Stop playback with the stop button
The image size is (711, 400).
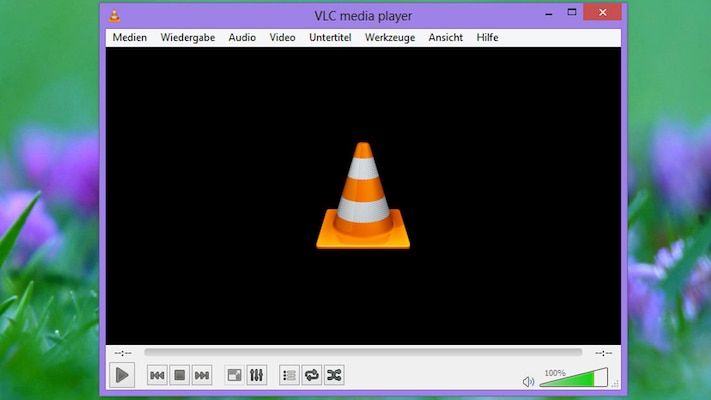pyautogui.click(x=179, y=375)
